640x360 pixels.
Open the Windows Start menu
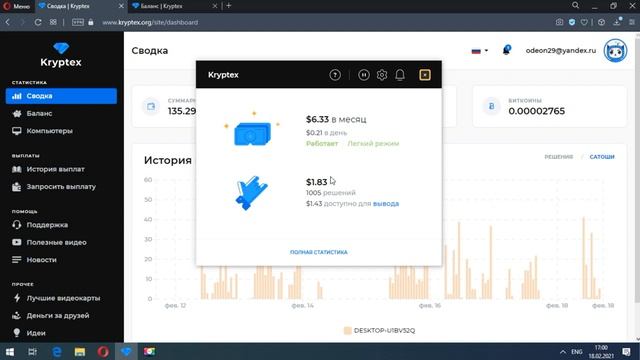pyautogui.click(x=9, y=351)
